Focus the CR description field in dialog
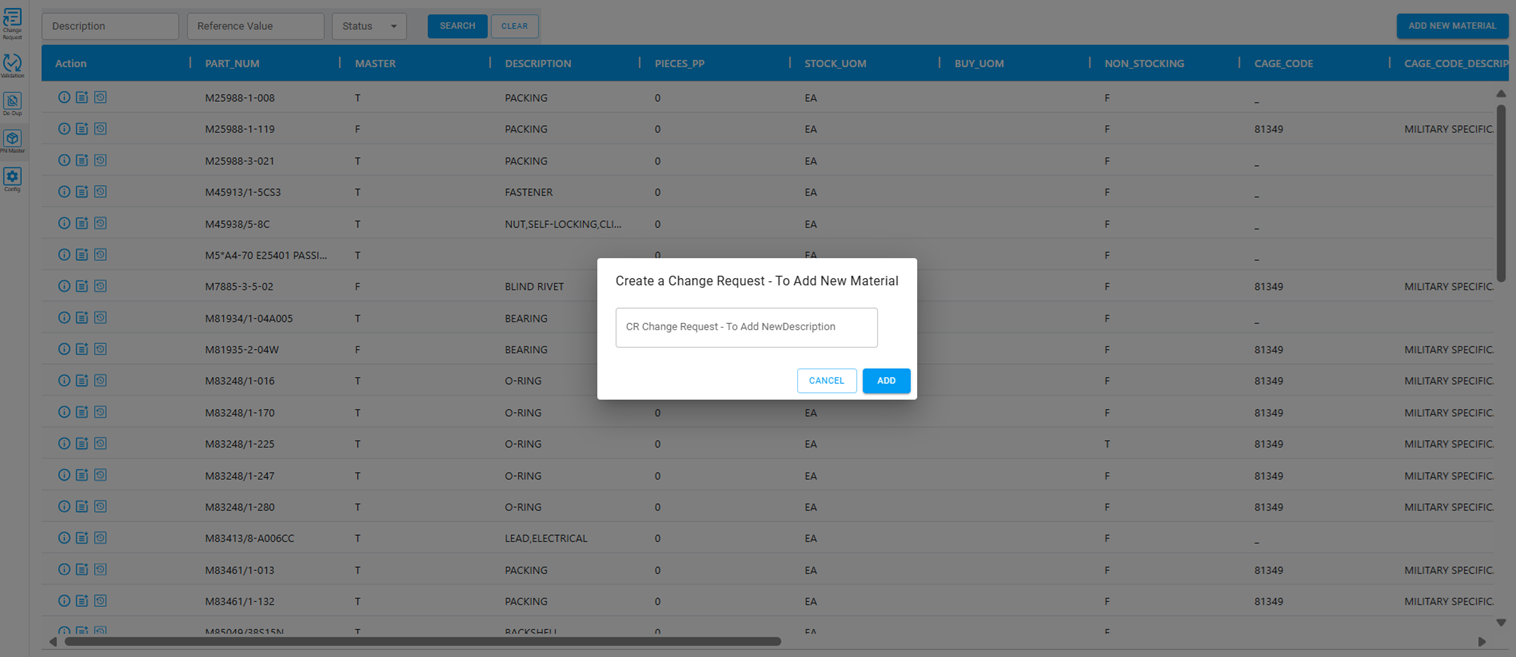 click(747, 327)
